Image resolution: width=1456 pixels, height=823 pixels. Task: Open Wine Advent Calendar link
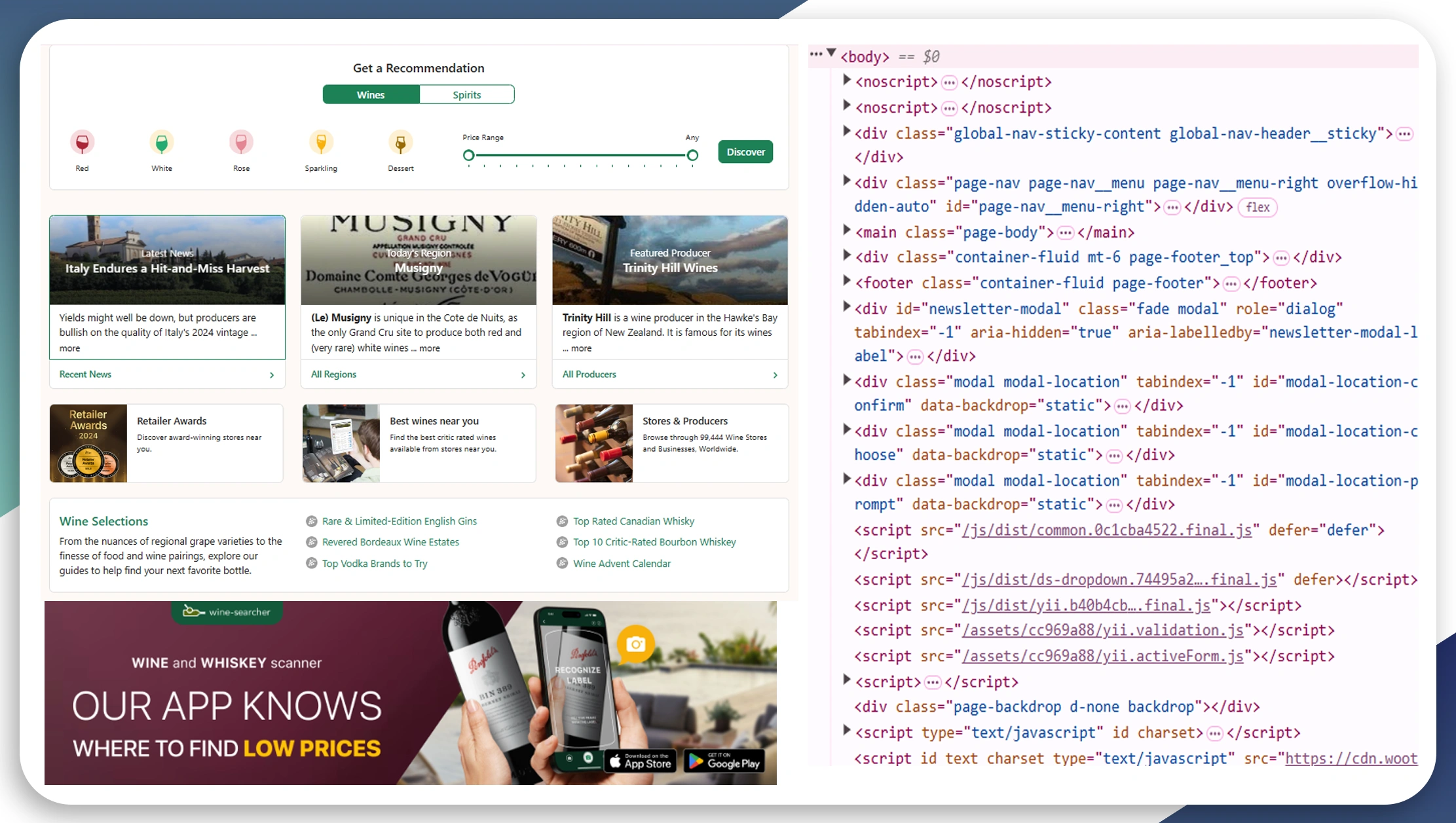pyautogui.click(x=622, y=564)
